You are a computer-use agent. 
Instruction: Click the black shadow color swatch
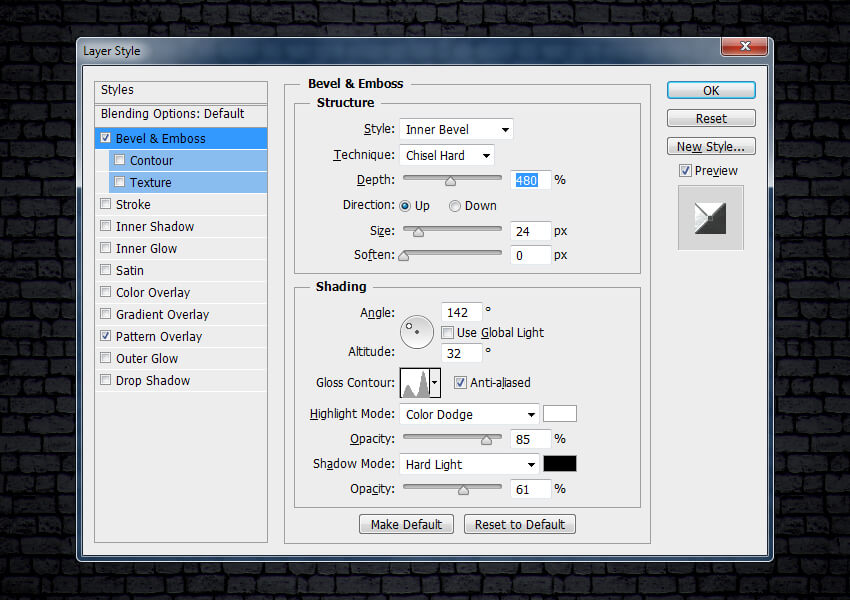coord(559,464)
